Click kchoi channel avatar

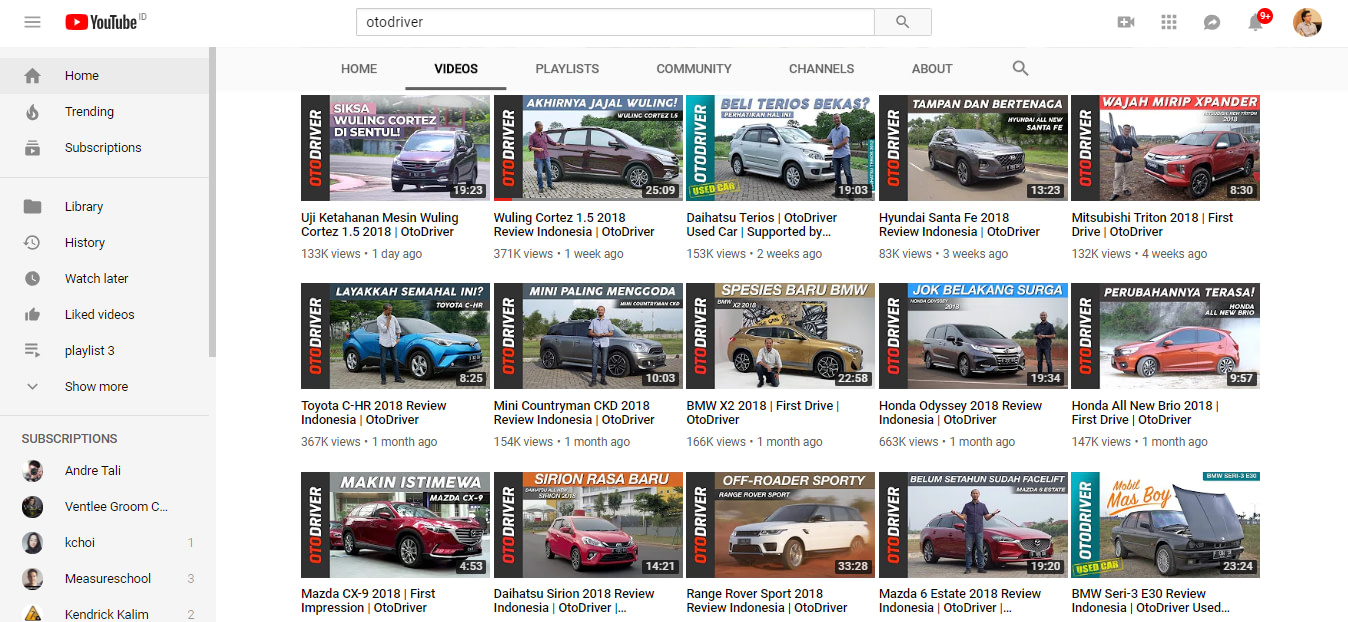[x=33, y=543]
